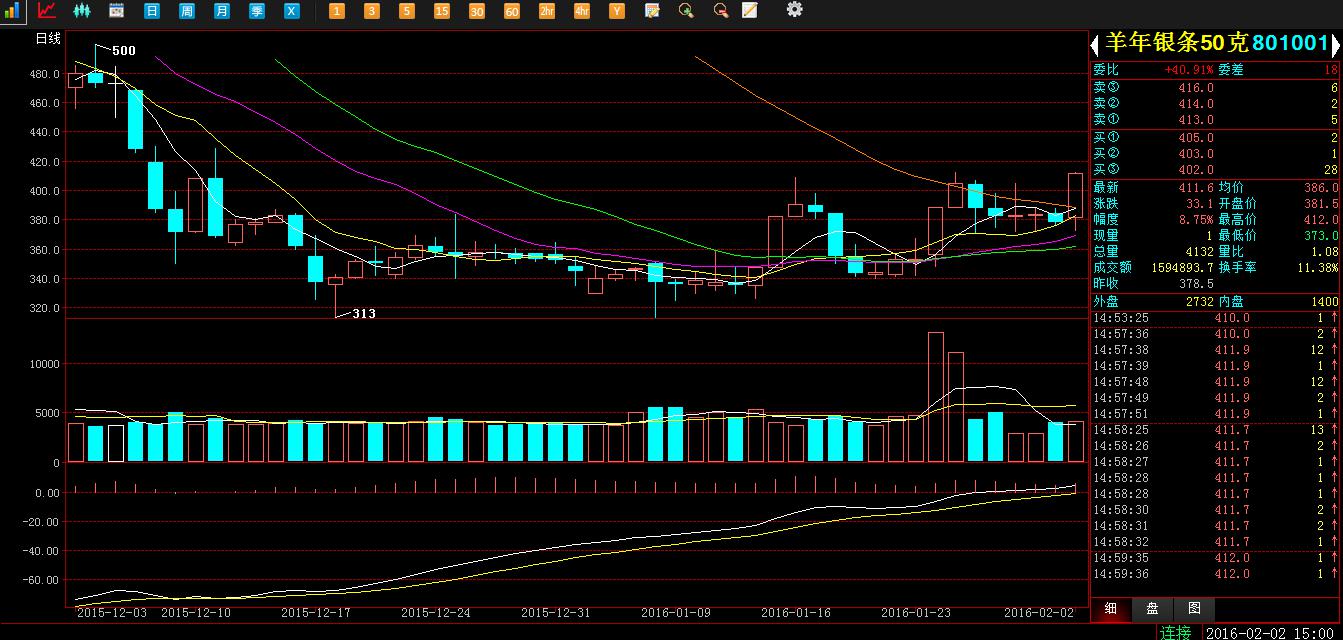Click the 均价 average price 386.0
Viewport: 1343px width, 640px height.
pyautogui.click(x=1321, y=187)
